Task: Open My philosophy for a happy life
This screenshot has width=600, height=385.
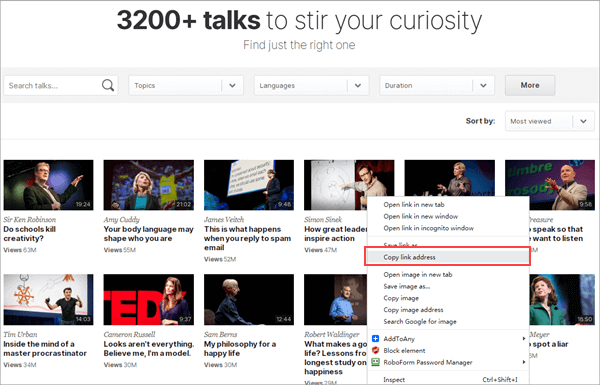Action: coord(240,348)
